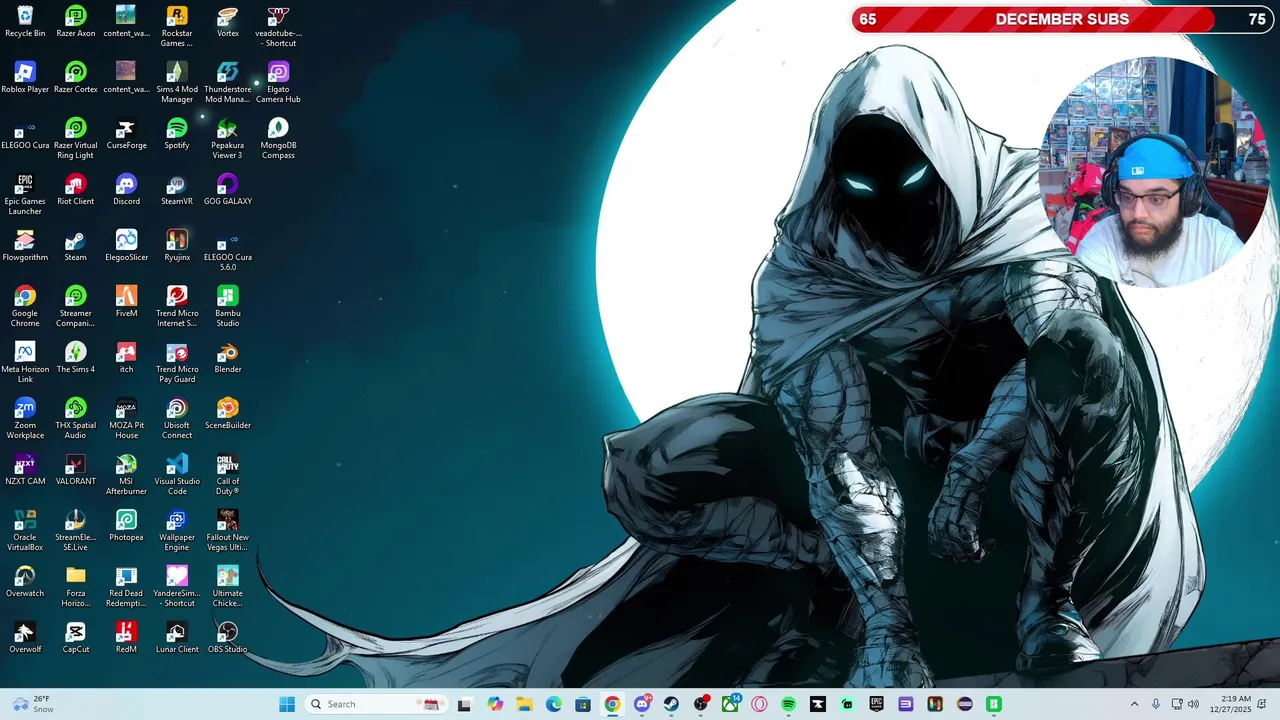Viewport: 1280px width, 720px height.
Task: Select the itch desktop icon
Action: pyautogui.click(x=126, y=358)
